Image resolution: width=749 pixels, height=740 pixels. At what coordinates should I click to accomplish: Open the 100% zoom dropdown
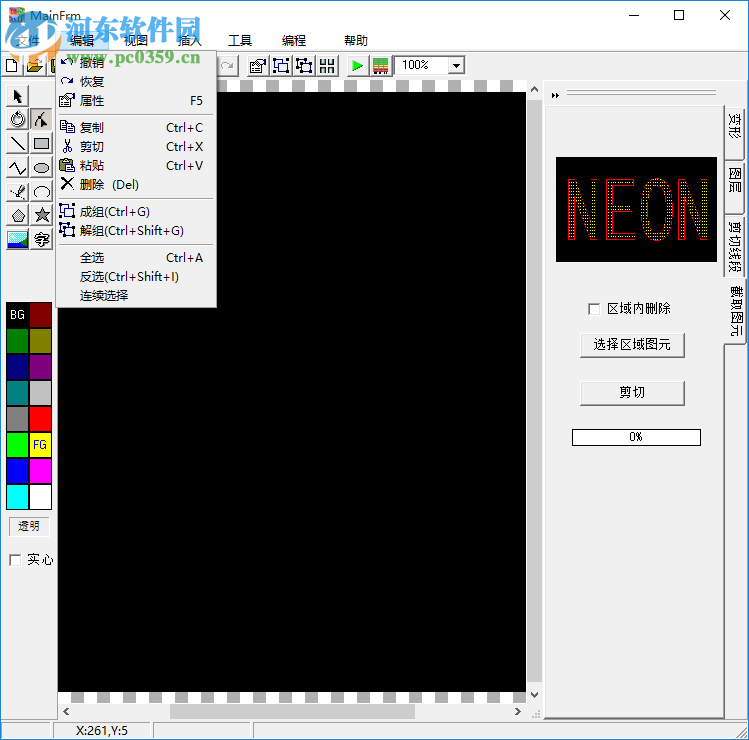click(456, 65)
